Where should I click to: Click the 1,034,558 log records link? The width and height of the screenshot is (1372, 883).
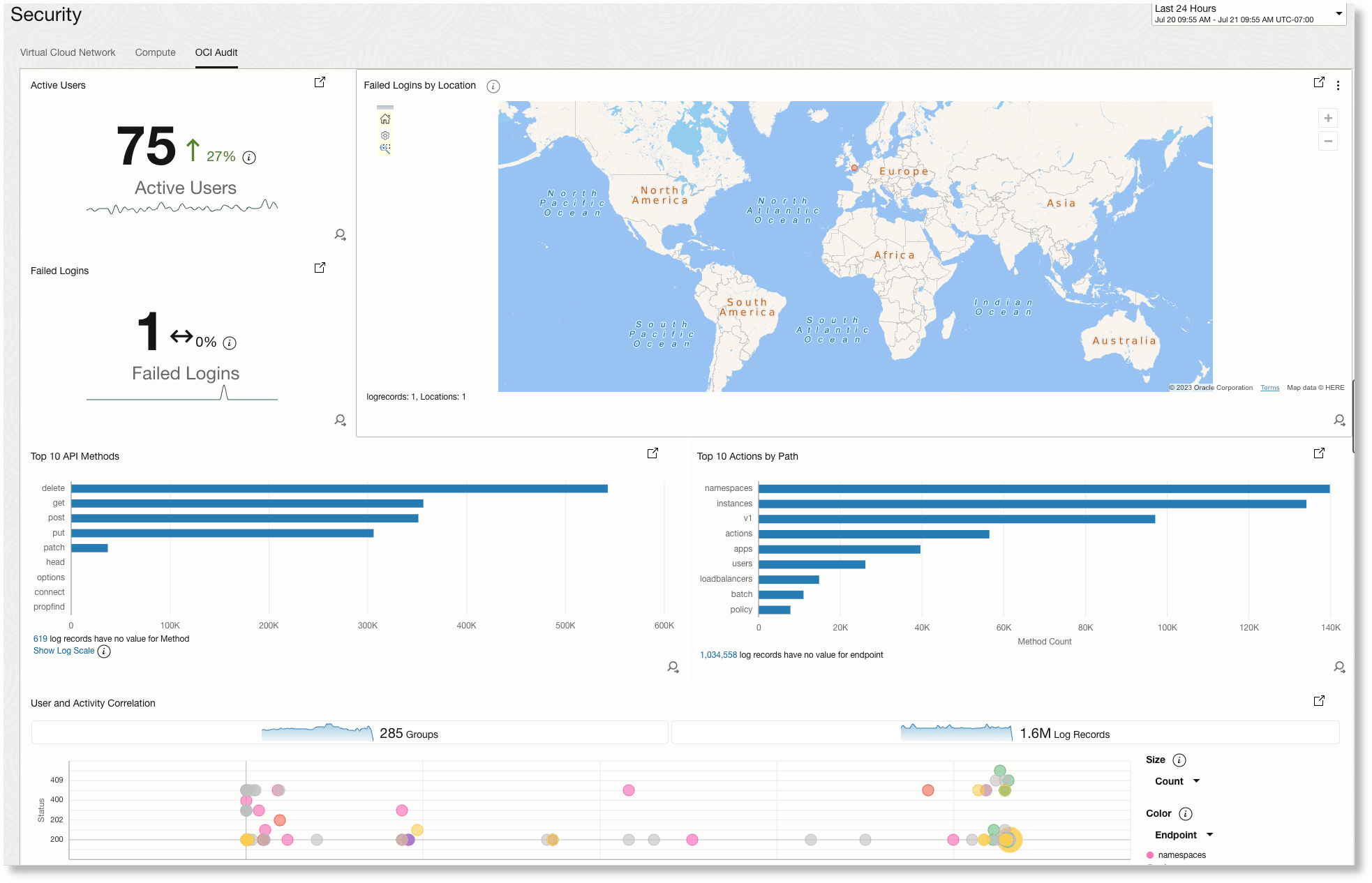point(718,655)
